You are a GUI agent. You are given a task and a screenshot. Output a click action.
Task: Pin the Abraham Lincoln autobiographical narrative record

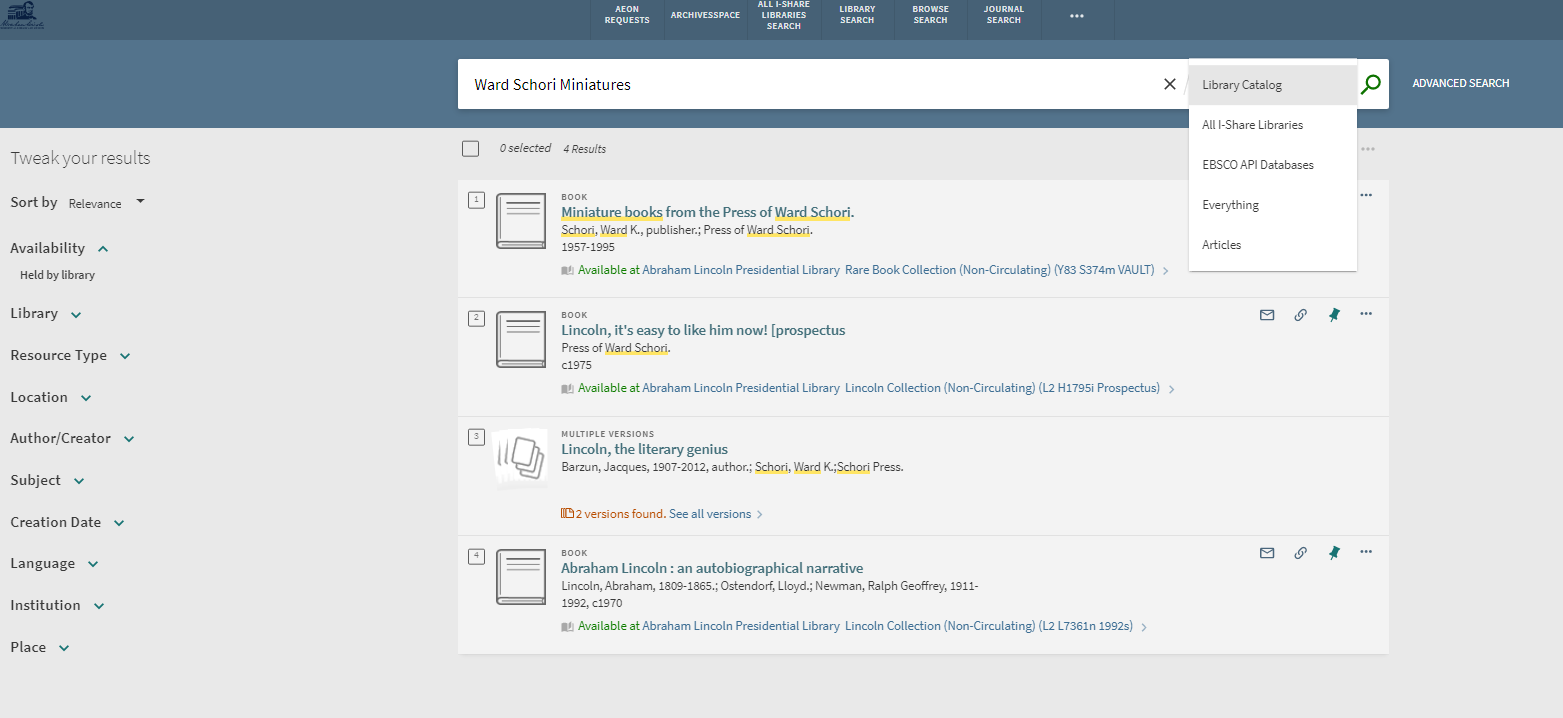[1333, 553]
